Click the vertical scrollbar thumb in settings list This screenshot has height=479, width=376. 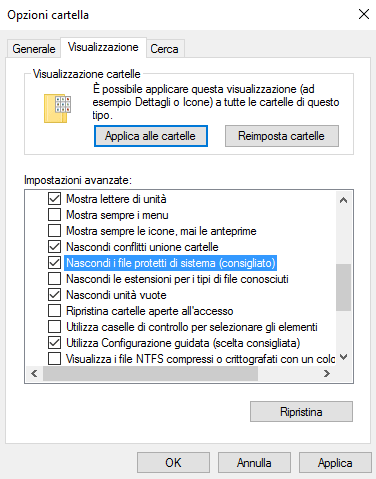tap(343, 287)
